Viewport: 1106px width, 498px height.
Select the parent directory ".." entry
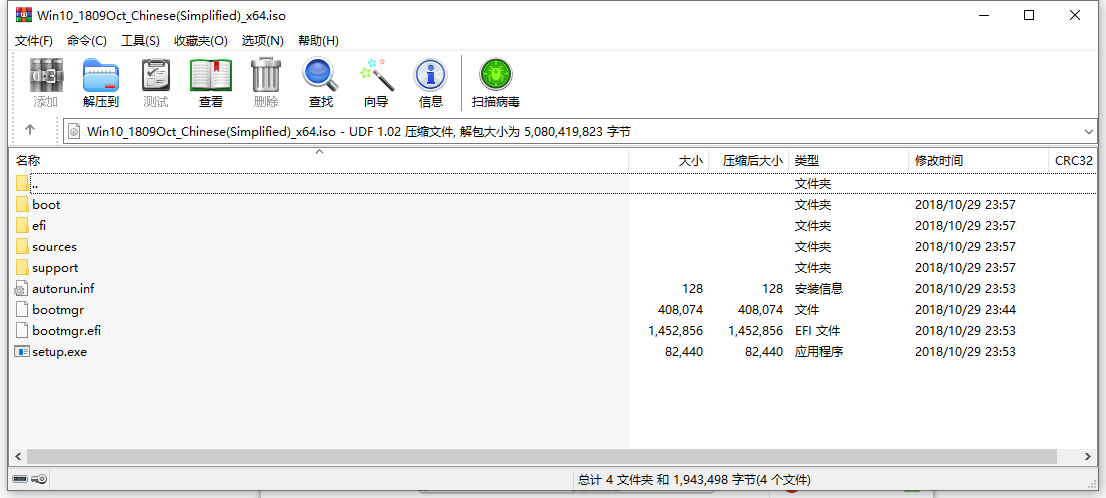(35, 184)
